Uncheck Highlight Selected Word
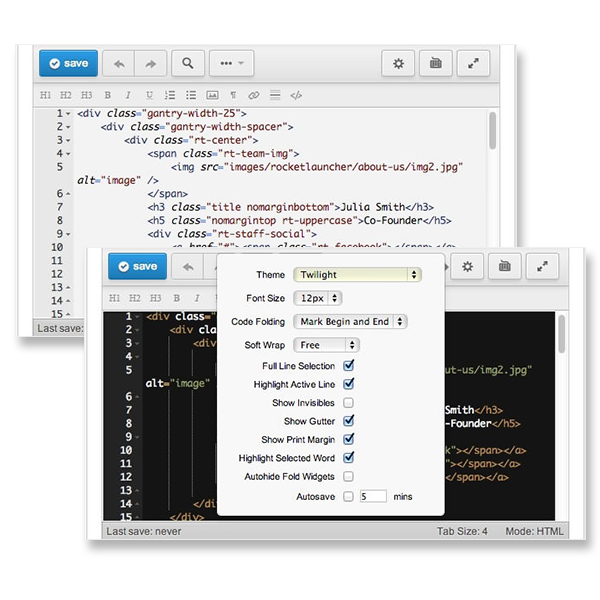 click(348, 458)
